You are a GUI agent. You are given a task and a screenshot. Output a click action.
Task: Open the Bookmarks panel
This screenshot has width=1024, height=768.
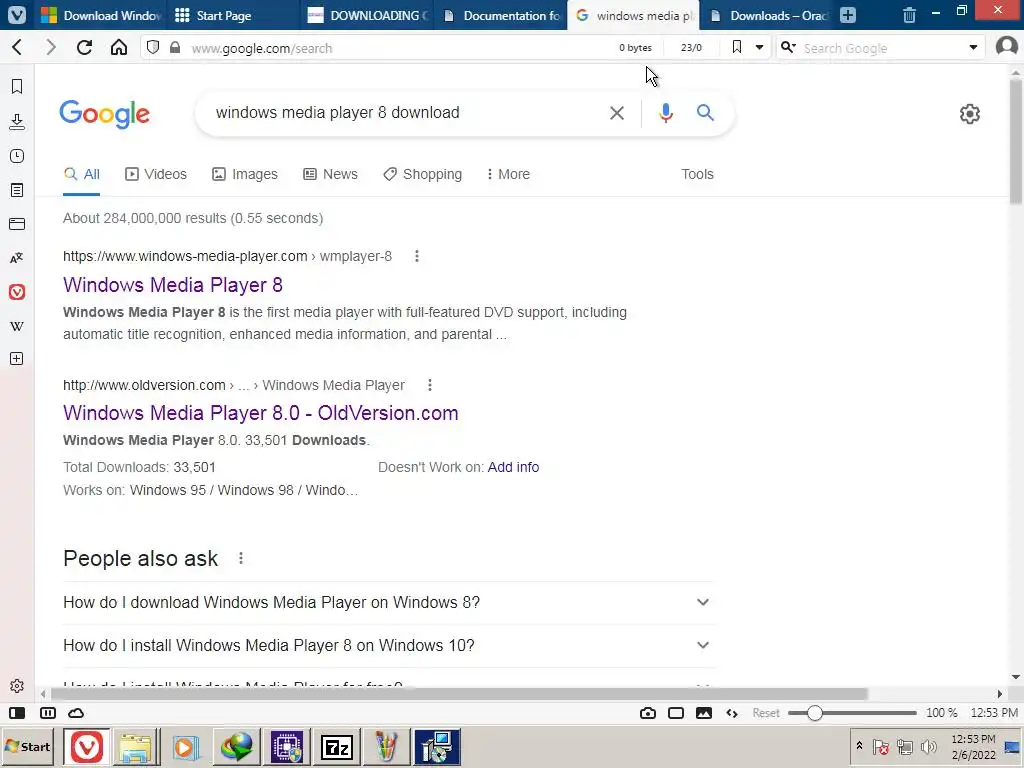pyautogui.click(x=17, y=86)
